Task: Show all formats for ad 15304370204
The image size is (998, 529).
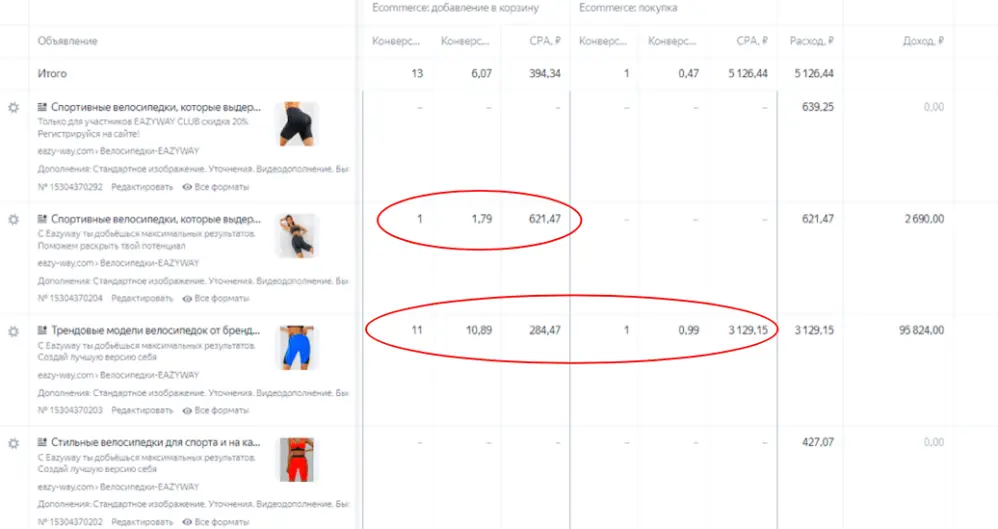Action: (215, 298)
